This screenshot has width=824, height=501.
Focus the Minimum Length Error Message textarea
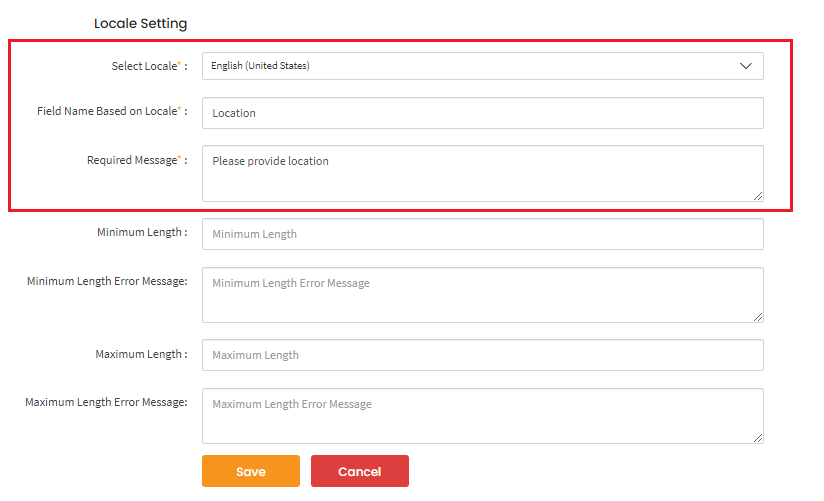tap(482, 294)
